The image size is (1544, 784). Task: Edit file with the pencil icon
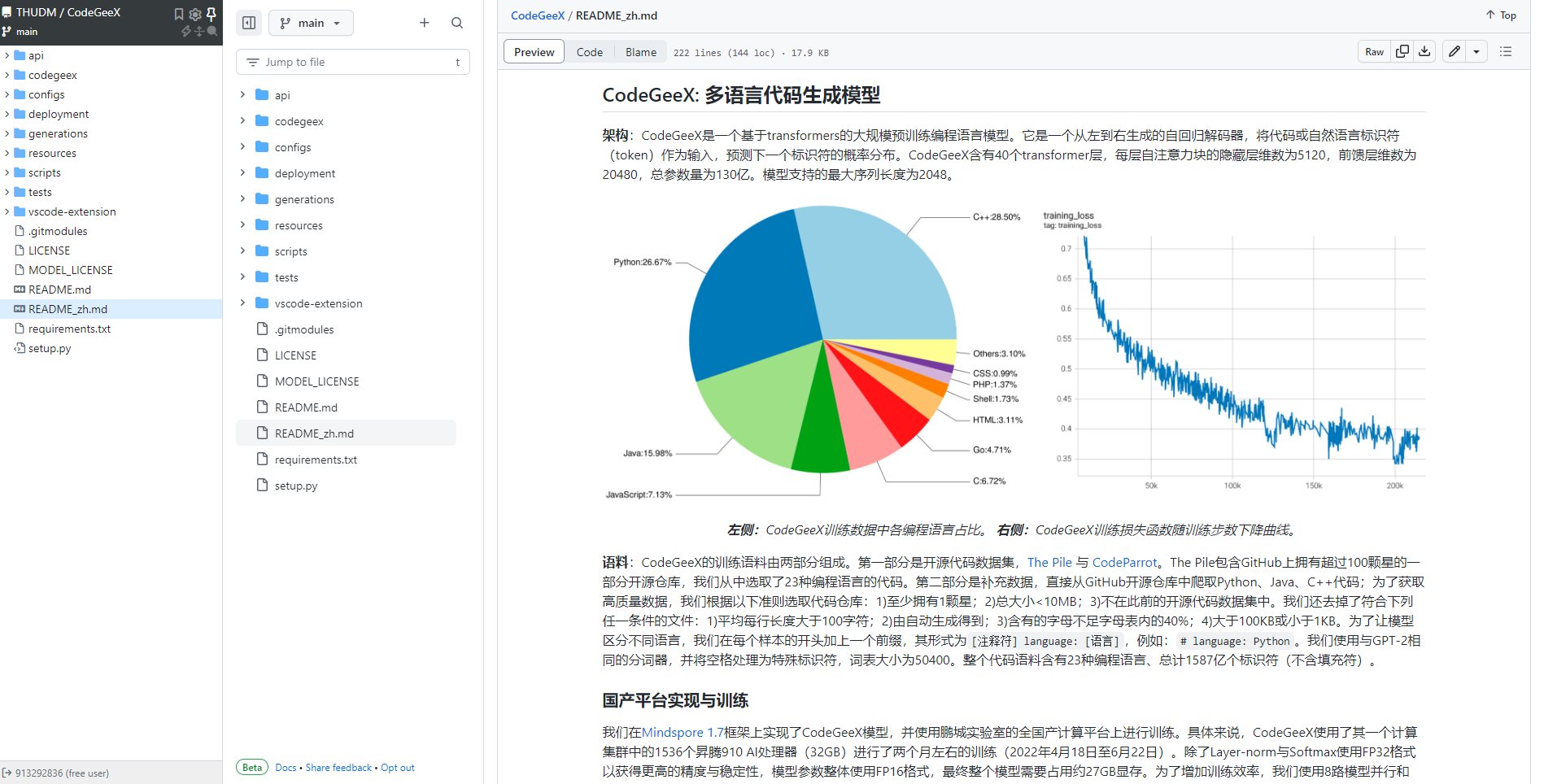(x=1455, y=51)
